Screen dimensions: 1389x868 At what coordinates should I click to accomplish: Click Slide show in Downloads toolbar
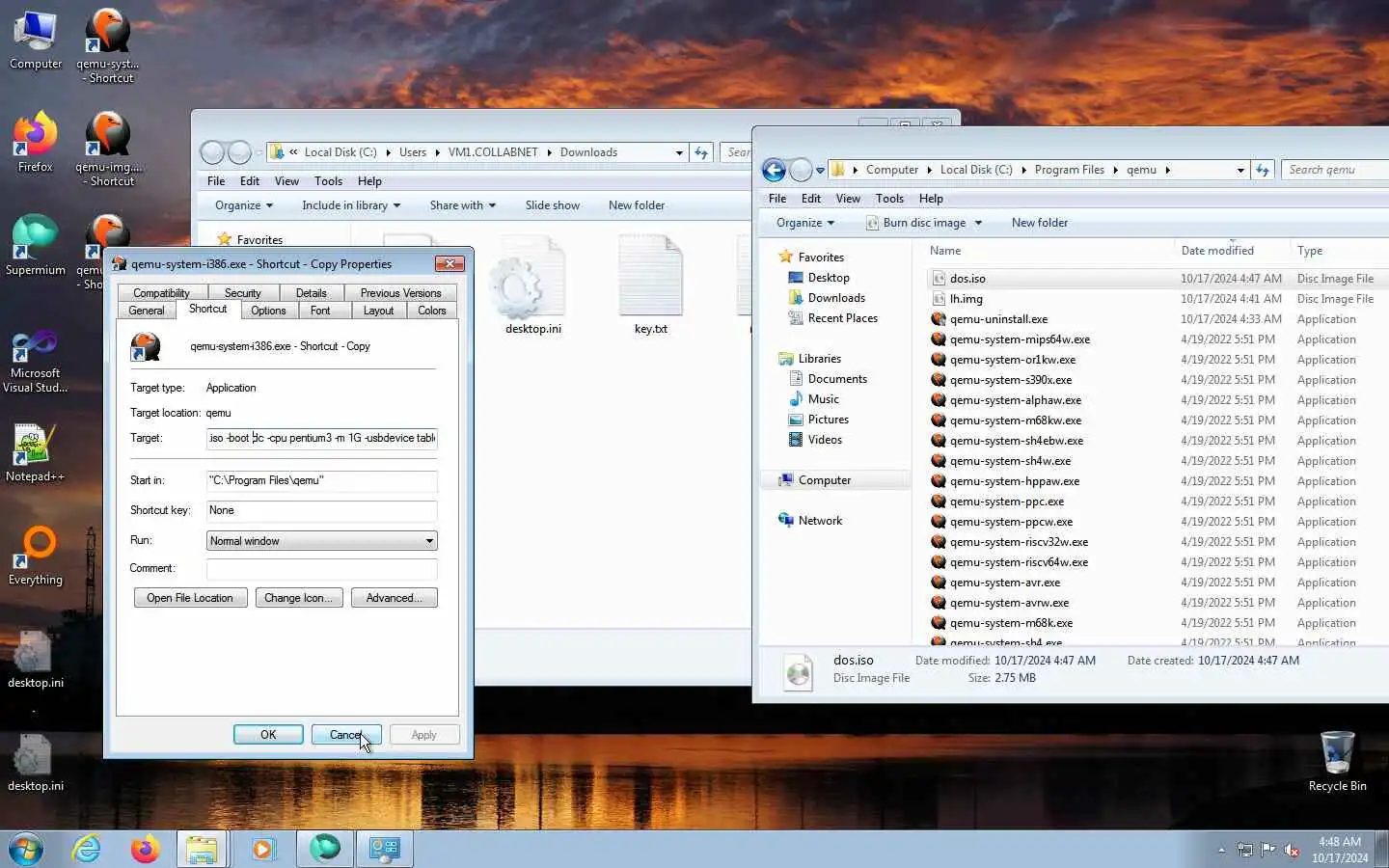[x=552, y=205]
